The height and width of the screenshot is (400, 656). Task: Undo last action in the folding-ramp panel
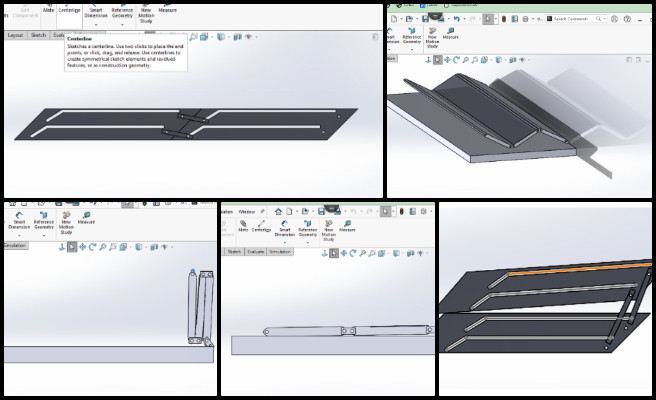[456, 19]
